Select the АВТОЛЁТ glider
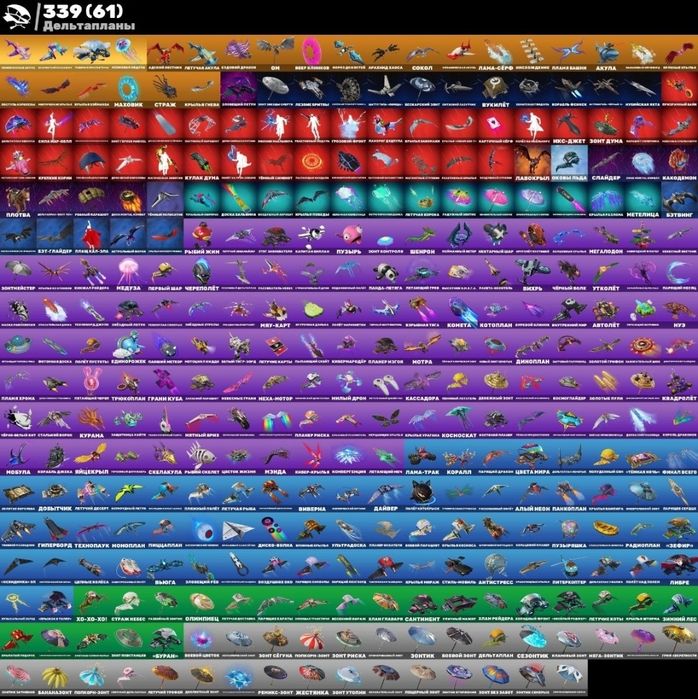The image size is (698, 699). (x=606, y=310)
